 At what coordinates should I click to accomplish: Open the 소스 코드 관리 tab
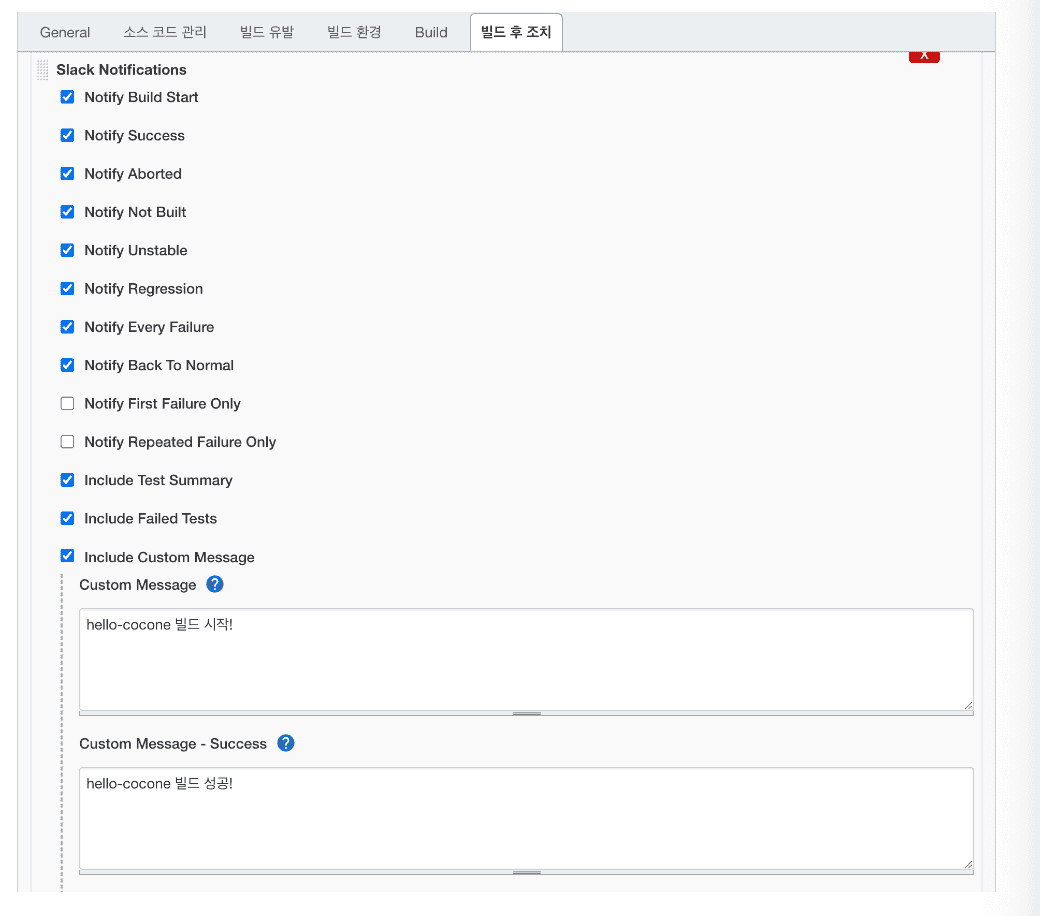point(165,32)
